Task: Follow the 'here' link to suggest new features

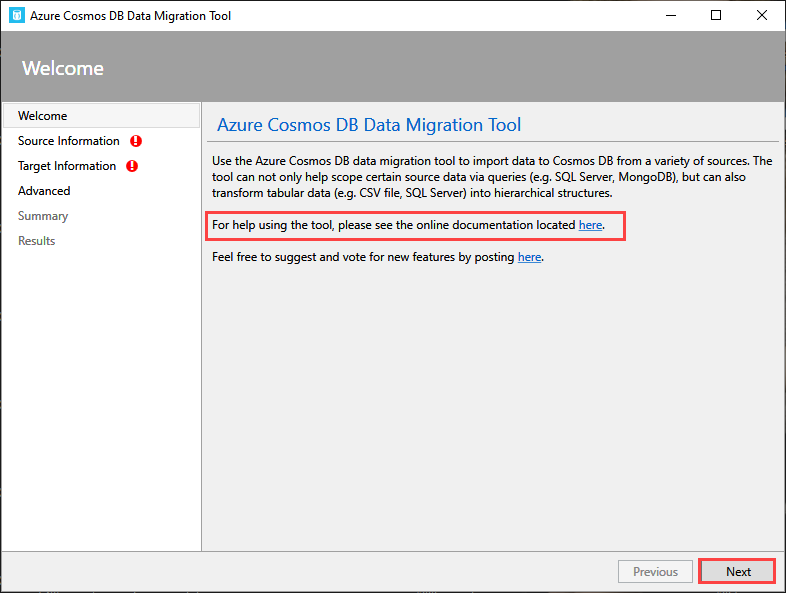Action: click(x=529, y=257)
